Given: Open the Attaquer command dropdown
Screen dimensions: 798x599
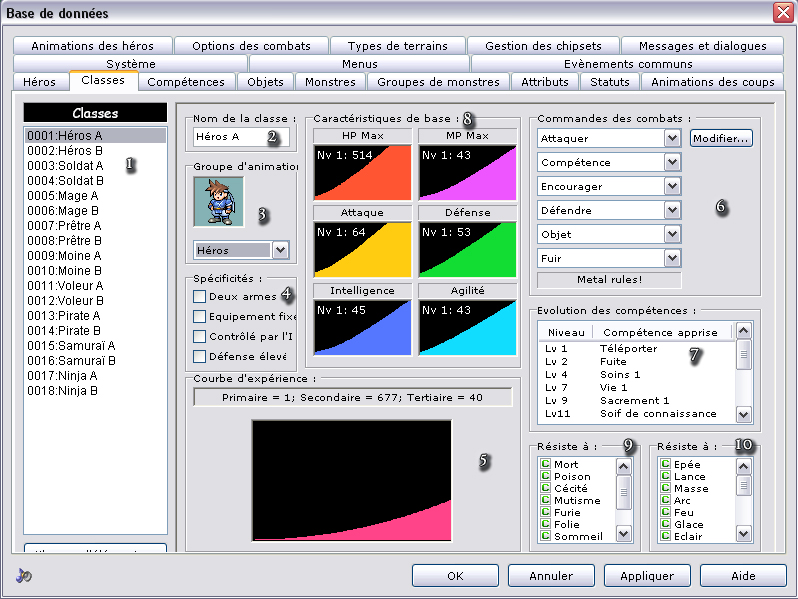Looking at the screenshot, I should click(672, 138).
